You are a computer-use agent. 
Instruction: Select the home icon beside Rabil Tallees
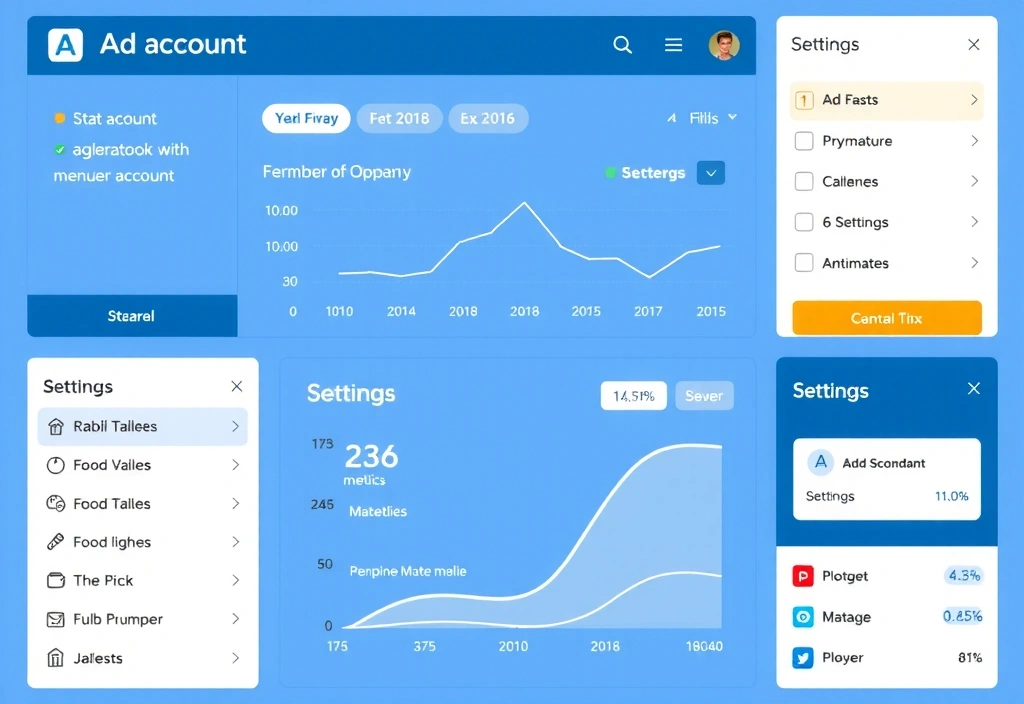pos(57,426)
